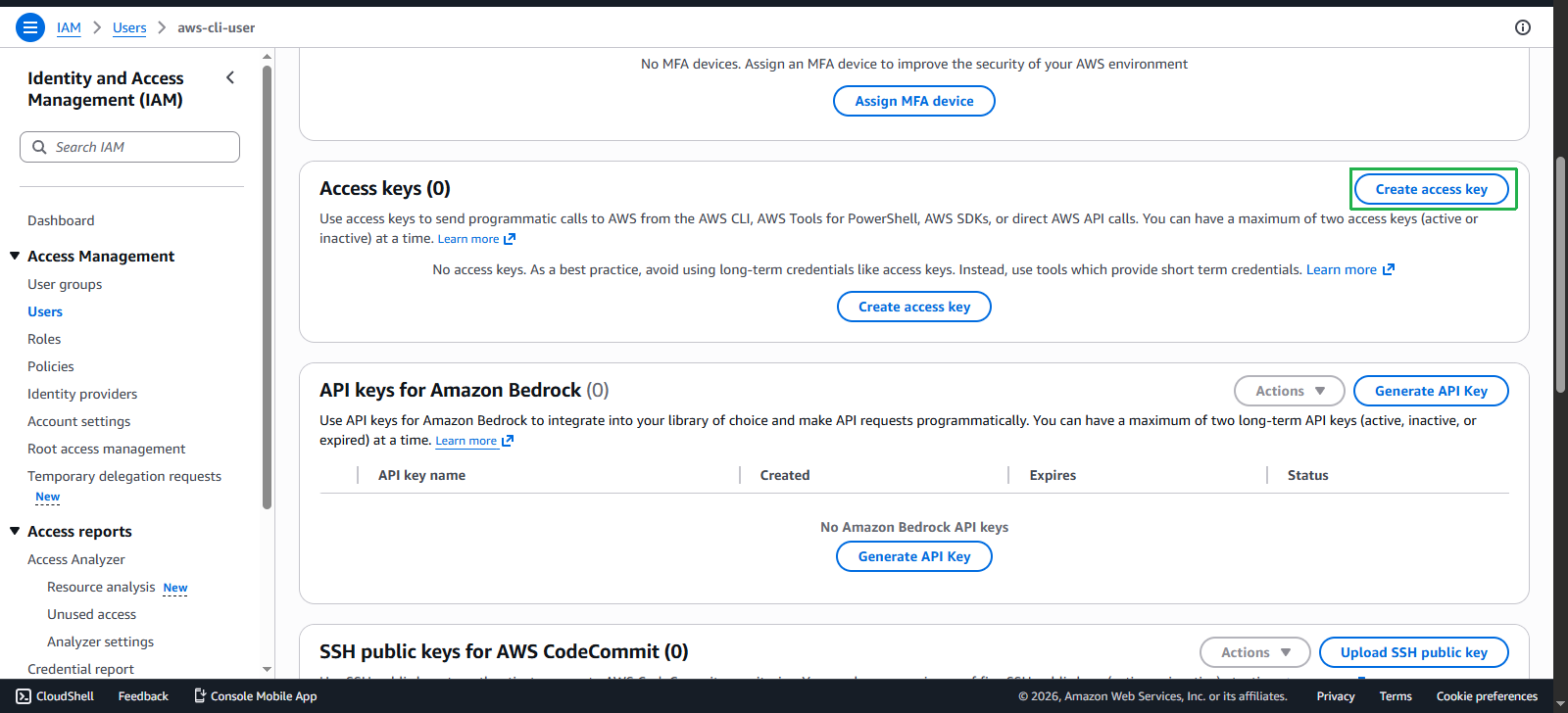1568x713 pixels.
Task: Open the Console Mobile App link
Action: (256, 696)
